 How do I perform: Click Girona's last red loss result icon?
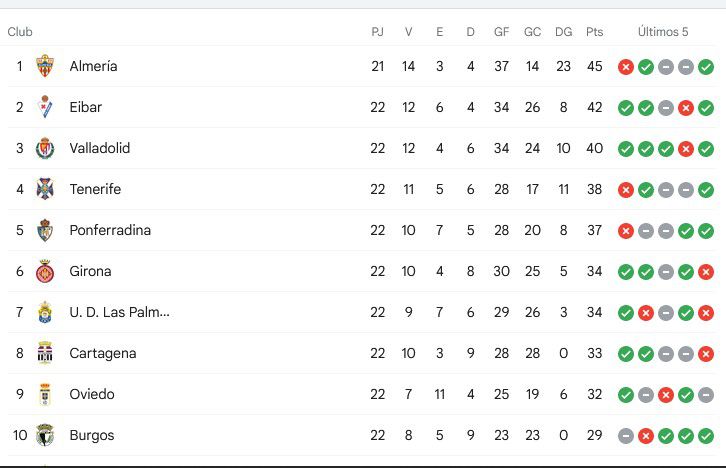(x=706, y=272)
